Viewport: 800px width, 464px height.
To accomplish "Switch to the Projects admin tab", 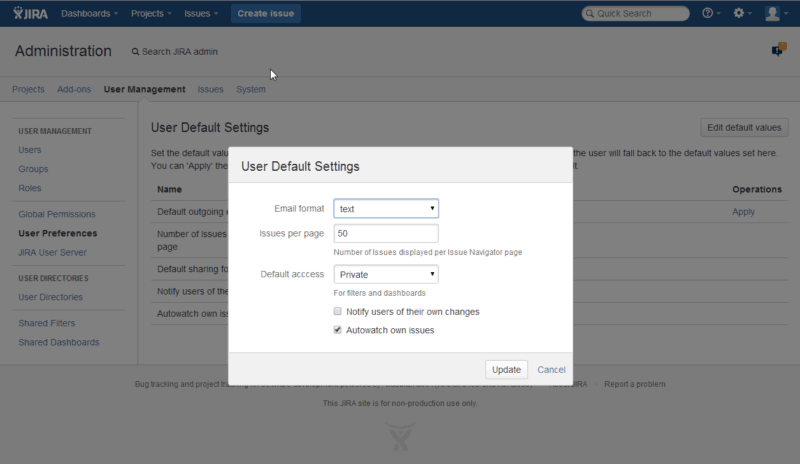I will (28, 89).
